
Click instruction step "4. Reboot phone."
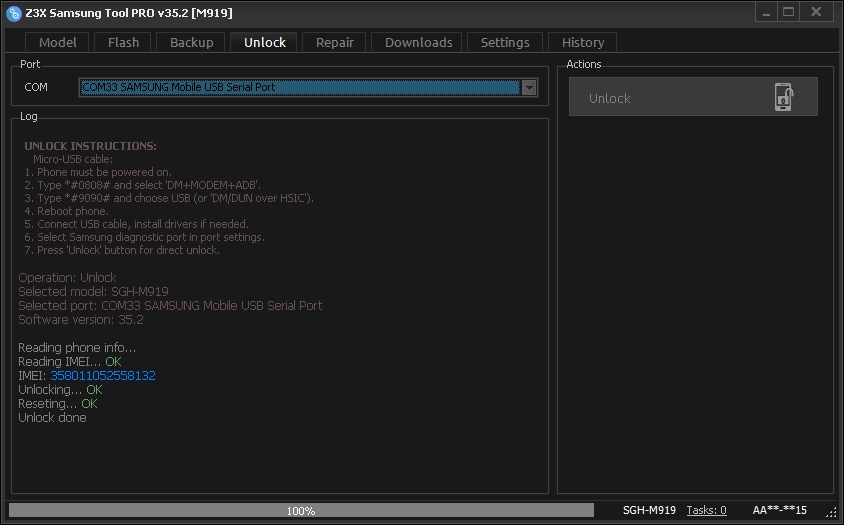[66, 211]
